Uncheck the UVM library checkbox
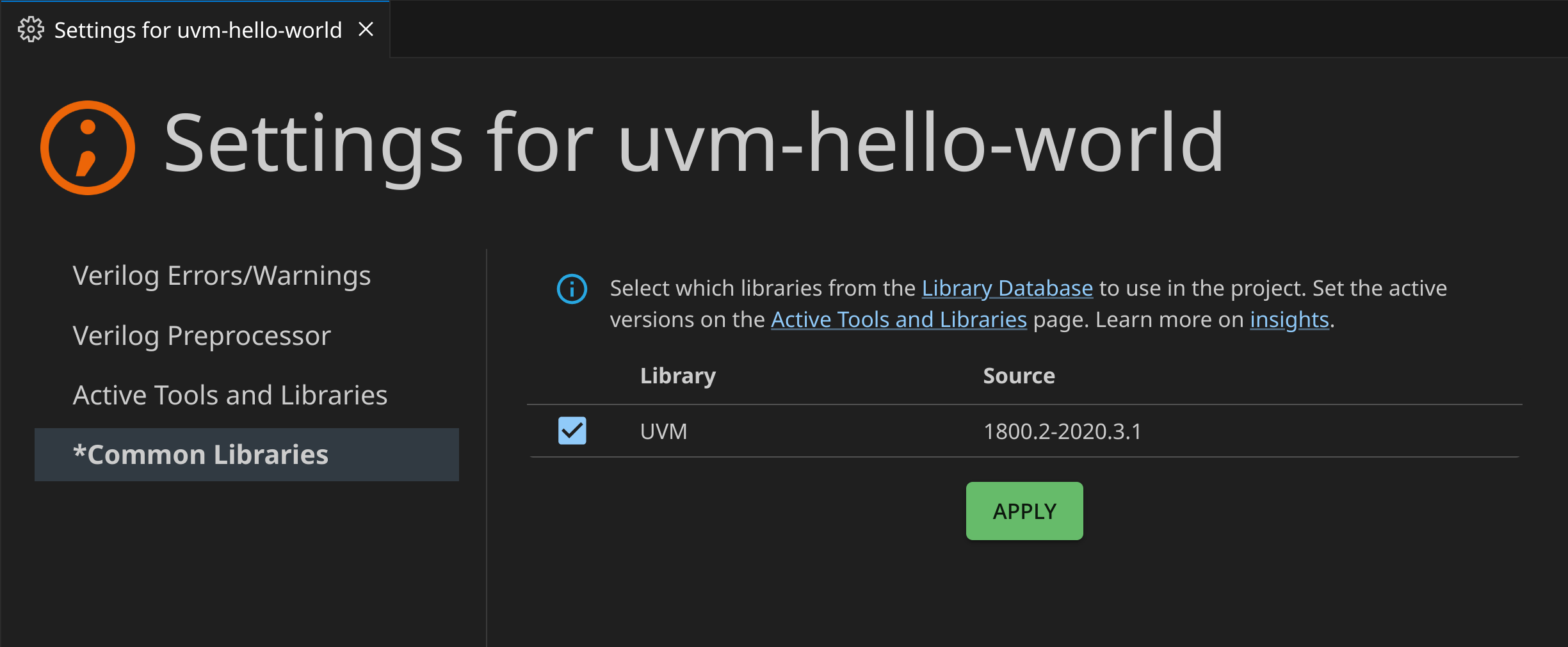 (572, 431)
